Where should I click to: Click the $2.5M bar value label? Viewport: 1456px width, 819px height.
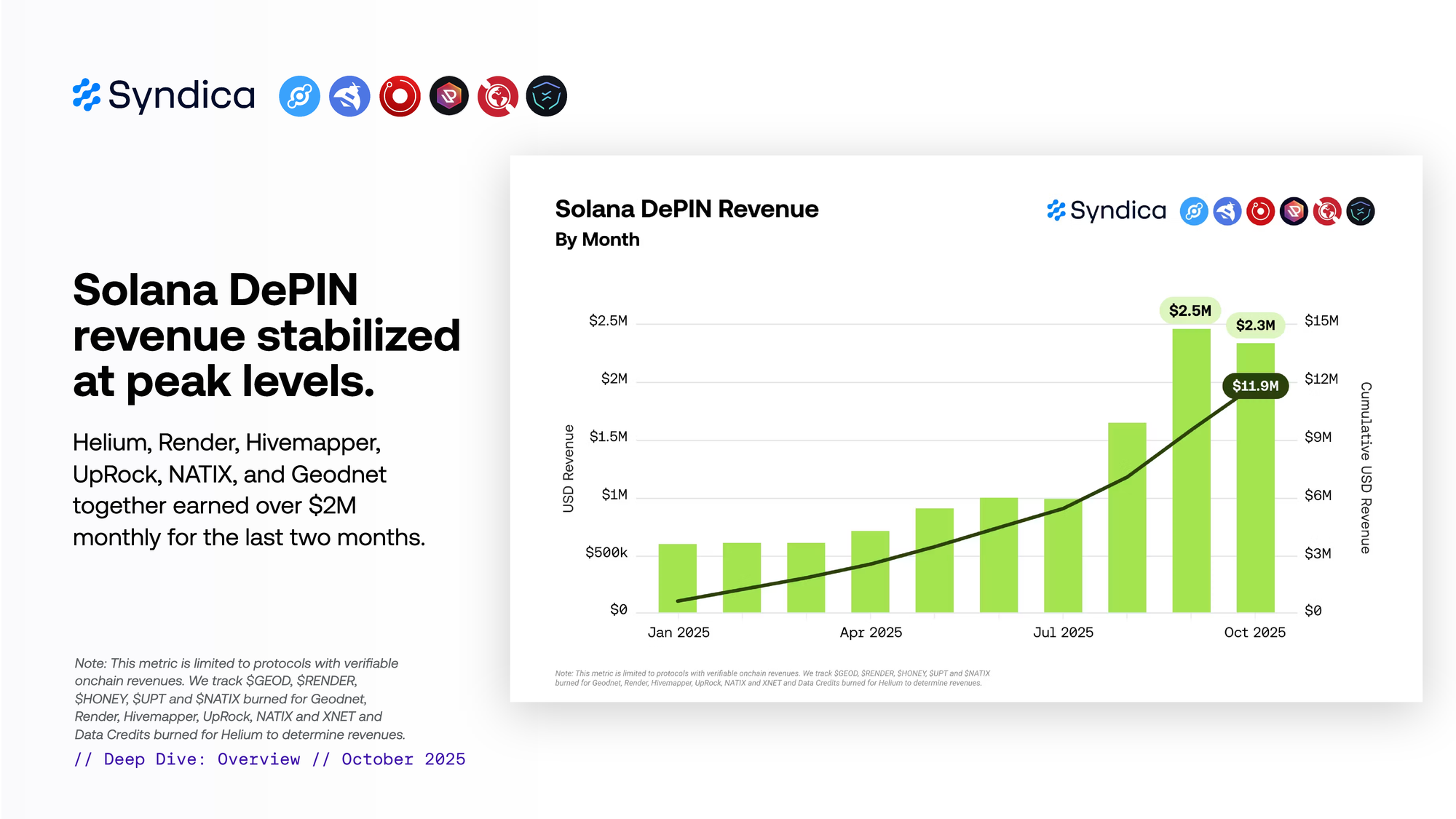pyautogui.click(x=1190, y=311)
